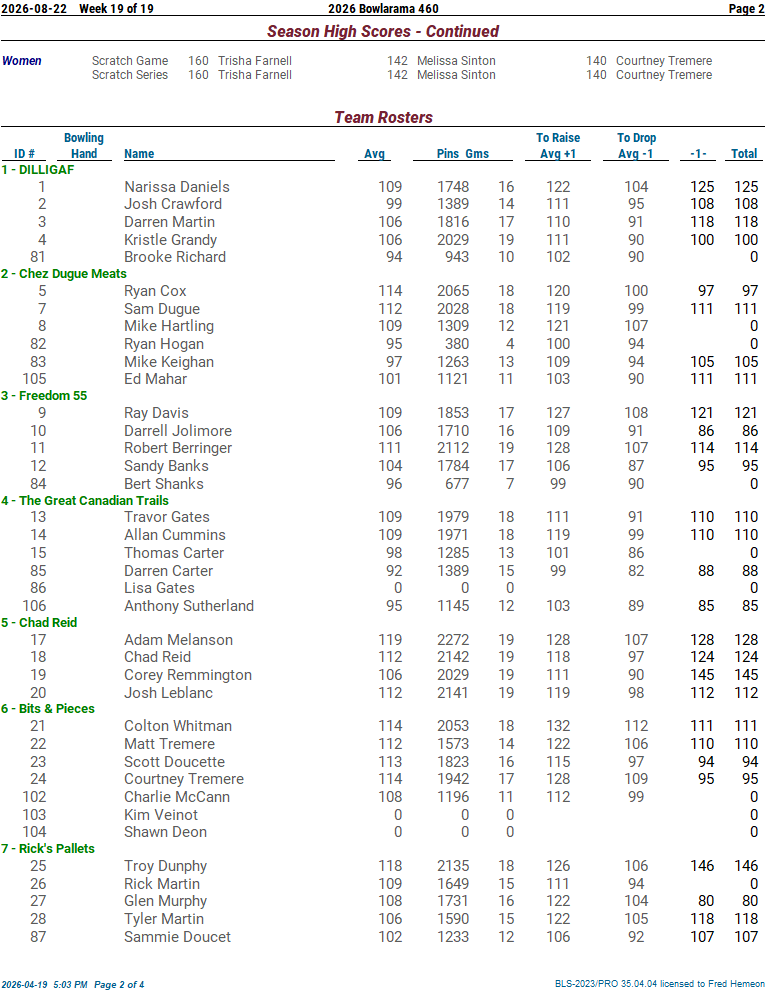The height and width of the screenshot is (991, 768).
Task: Select bowler Narissa Daniels in the roster
Action: [176, 187]
